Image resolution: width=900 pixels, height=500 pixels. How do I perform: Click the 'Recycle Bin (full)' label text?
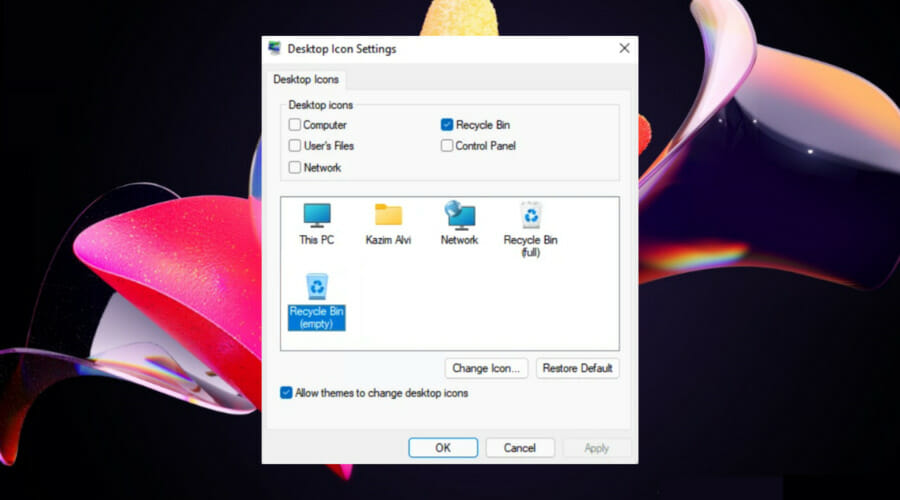[x=530, y=246]
